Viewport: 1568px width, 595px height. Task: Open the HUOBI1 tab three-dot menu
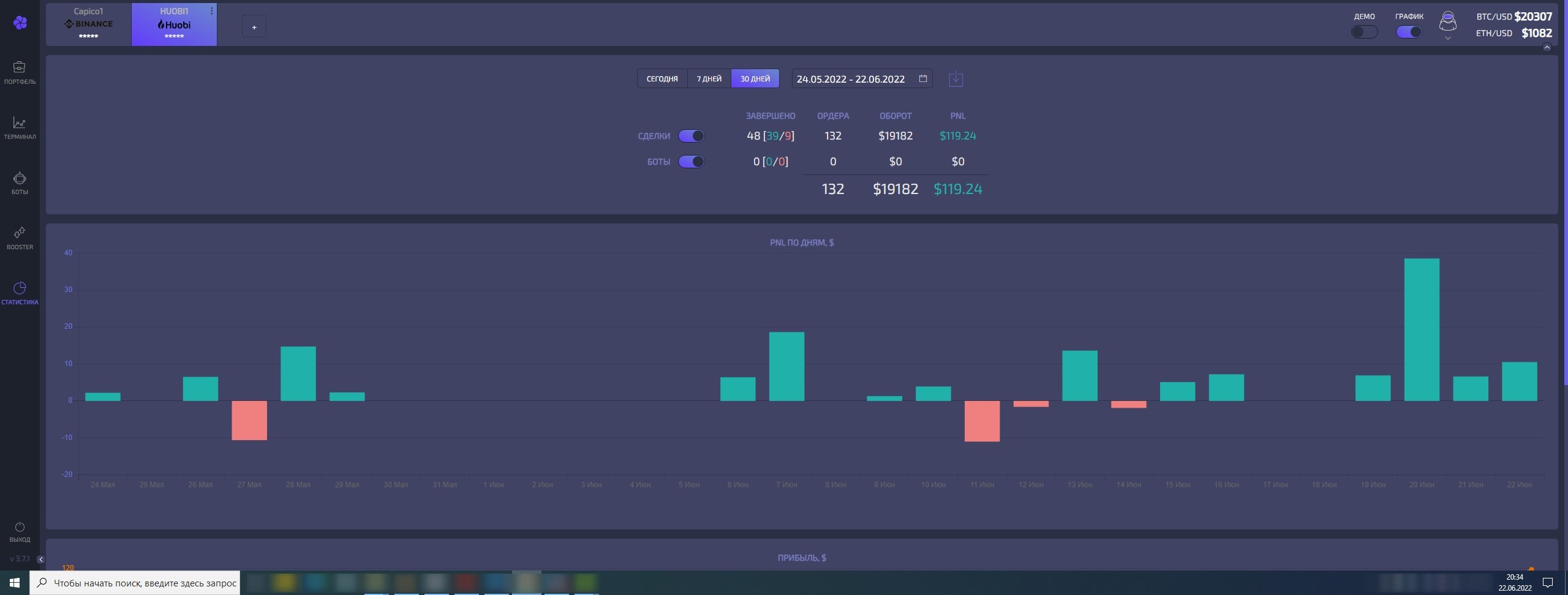pyautogui.click(x=212, y=11)
